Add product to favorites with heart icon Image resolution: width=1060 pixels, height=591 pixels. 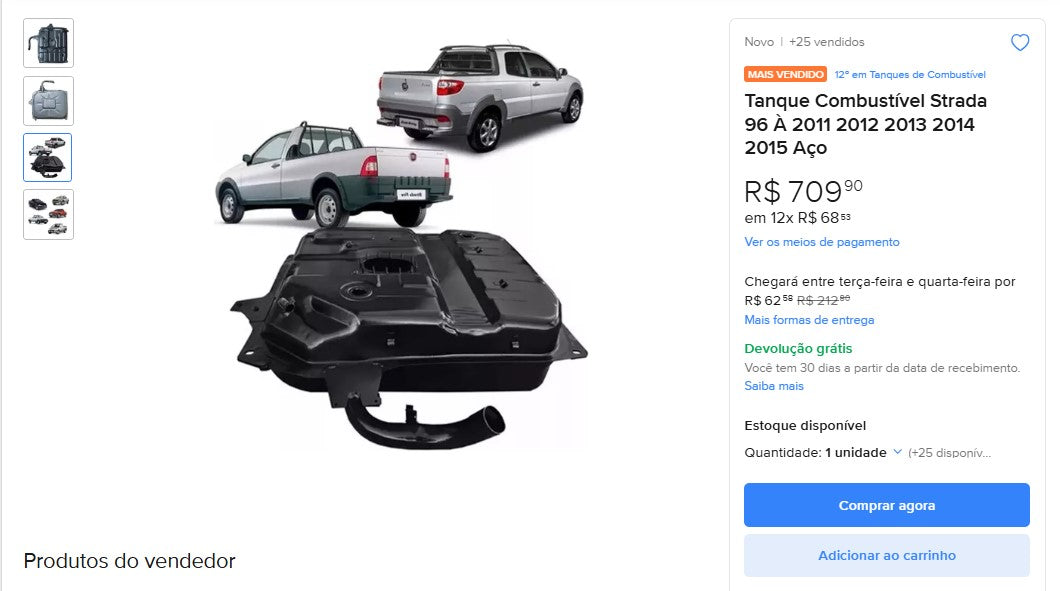coord(1019,43)
